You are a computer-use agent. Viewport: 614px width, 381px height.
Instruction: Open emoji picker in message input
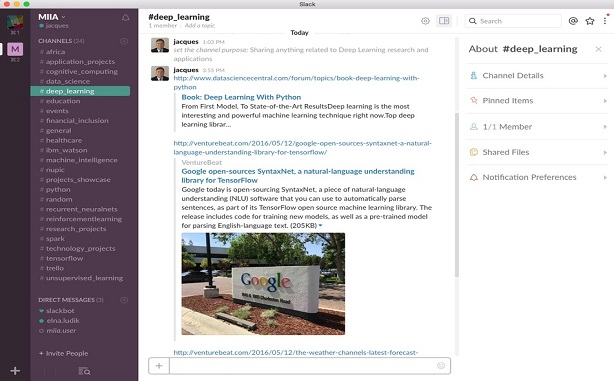pos(441,365)
